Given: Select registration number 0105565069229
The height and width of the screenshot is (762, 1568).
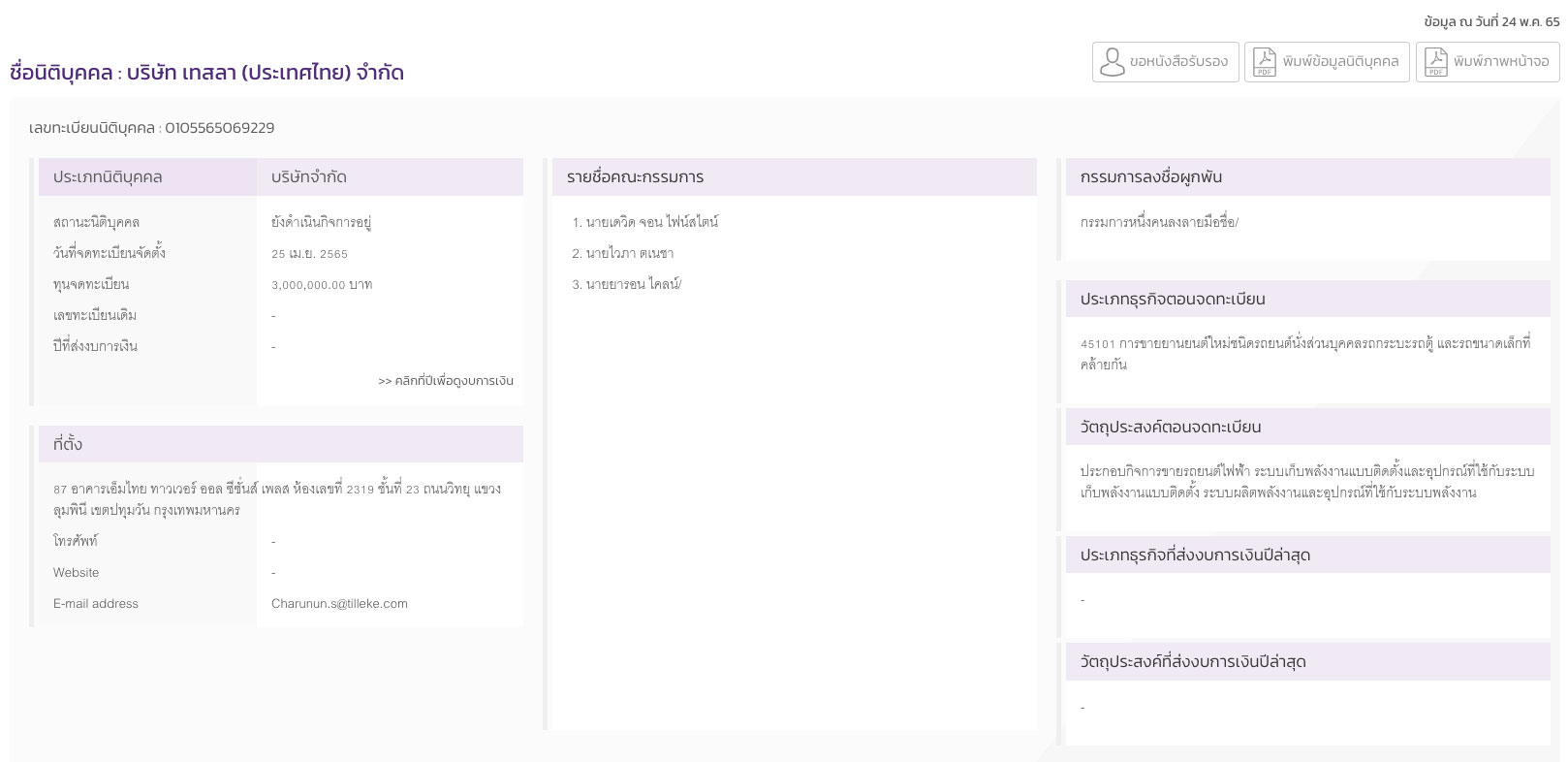Looking at the screenshot, I should (x=220, y=128).
